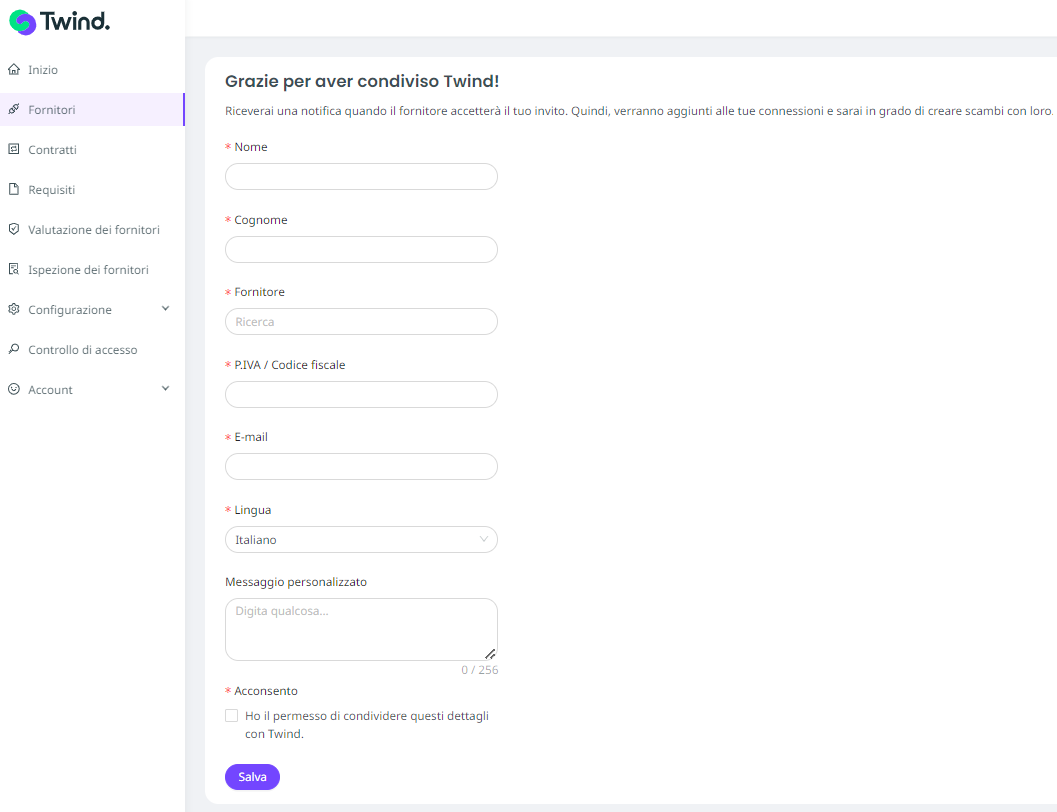This screenshot has width=1057, height=812.
Task: Click the Twind logo
Action: [x=59, y=22]
